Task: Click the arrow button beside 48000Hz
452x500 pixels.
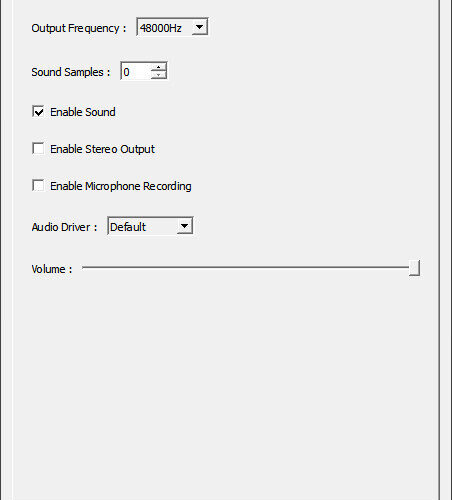Action: click(199, 27)
